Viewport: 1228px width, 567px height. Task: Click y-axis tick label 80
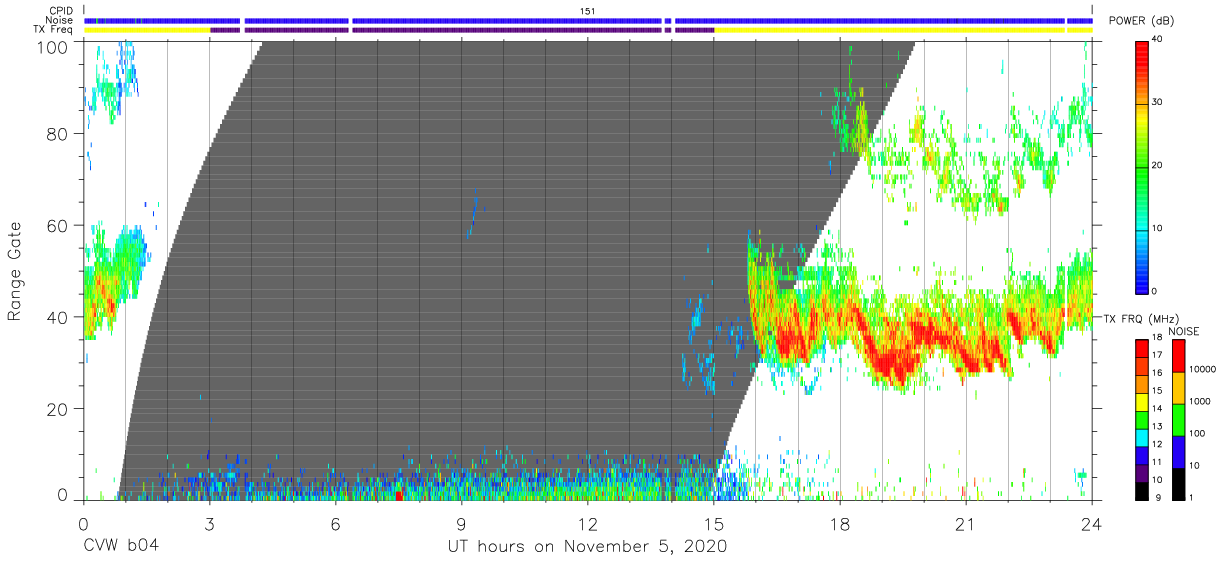tap(57, 134)
